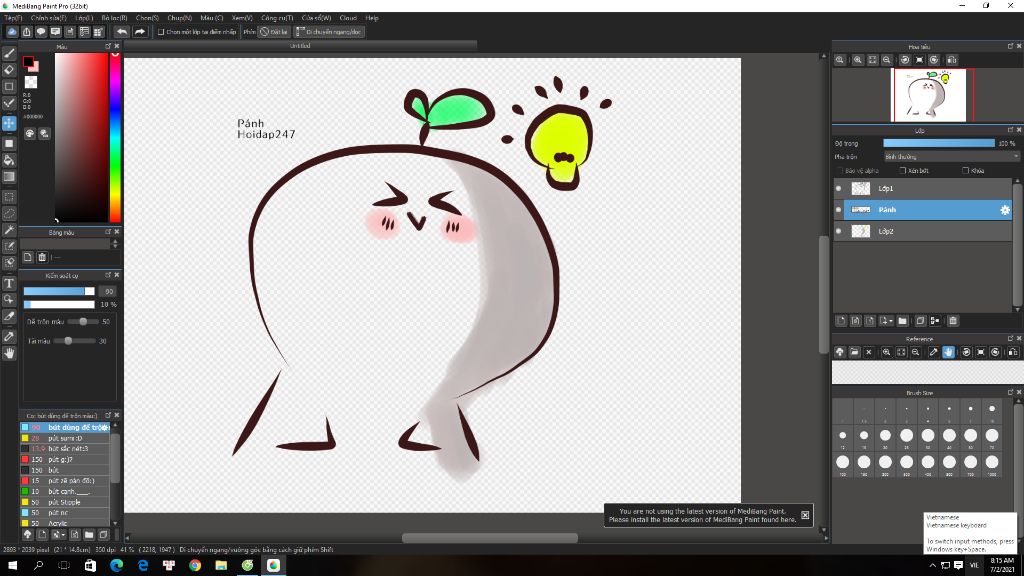Select the rectangular Selection tool
This screenshot has height=576, width=1024.
[x=9, y=197]
